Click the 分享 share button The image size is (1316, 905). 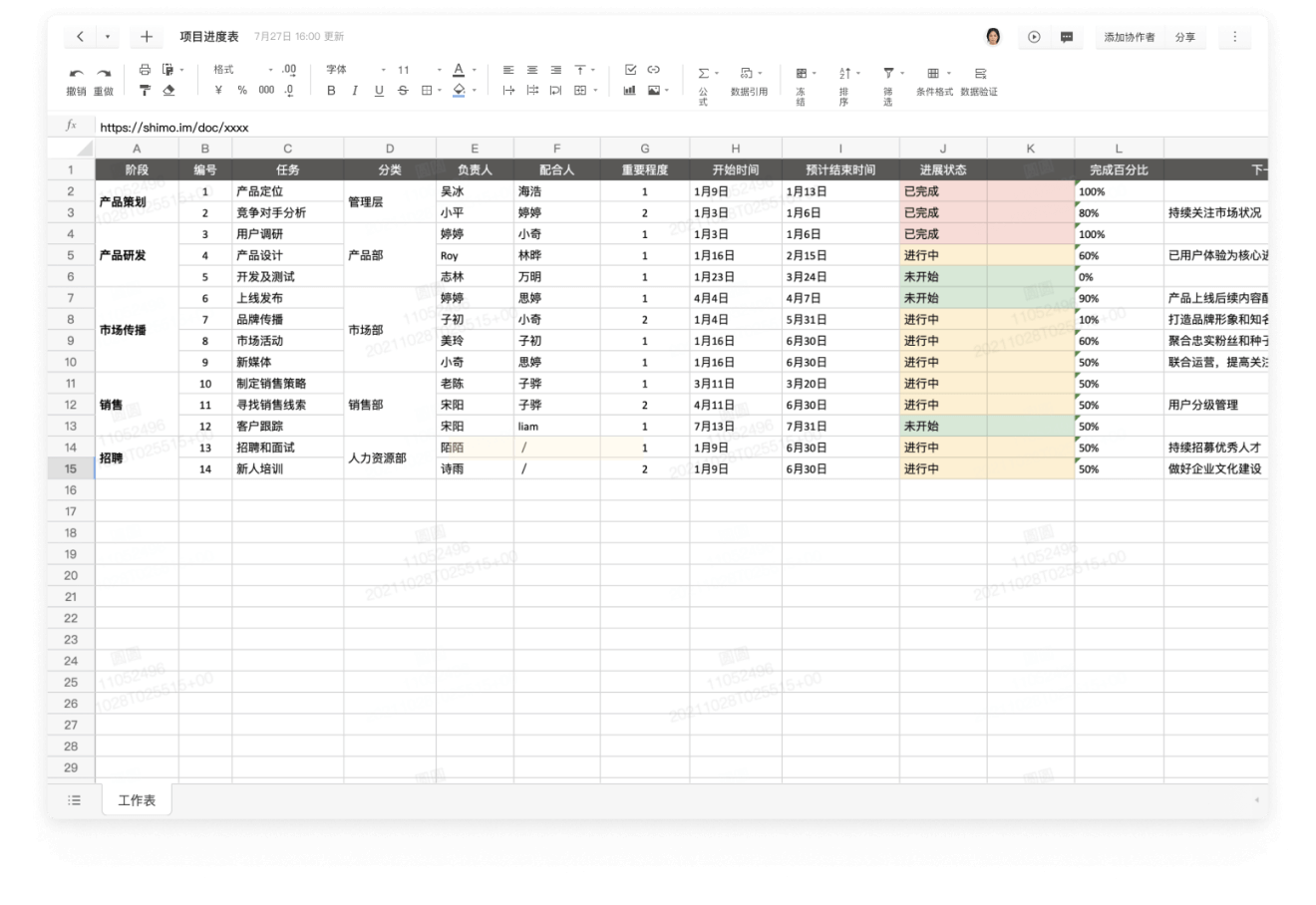coord(1184,37)
